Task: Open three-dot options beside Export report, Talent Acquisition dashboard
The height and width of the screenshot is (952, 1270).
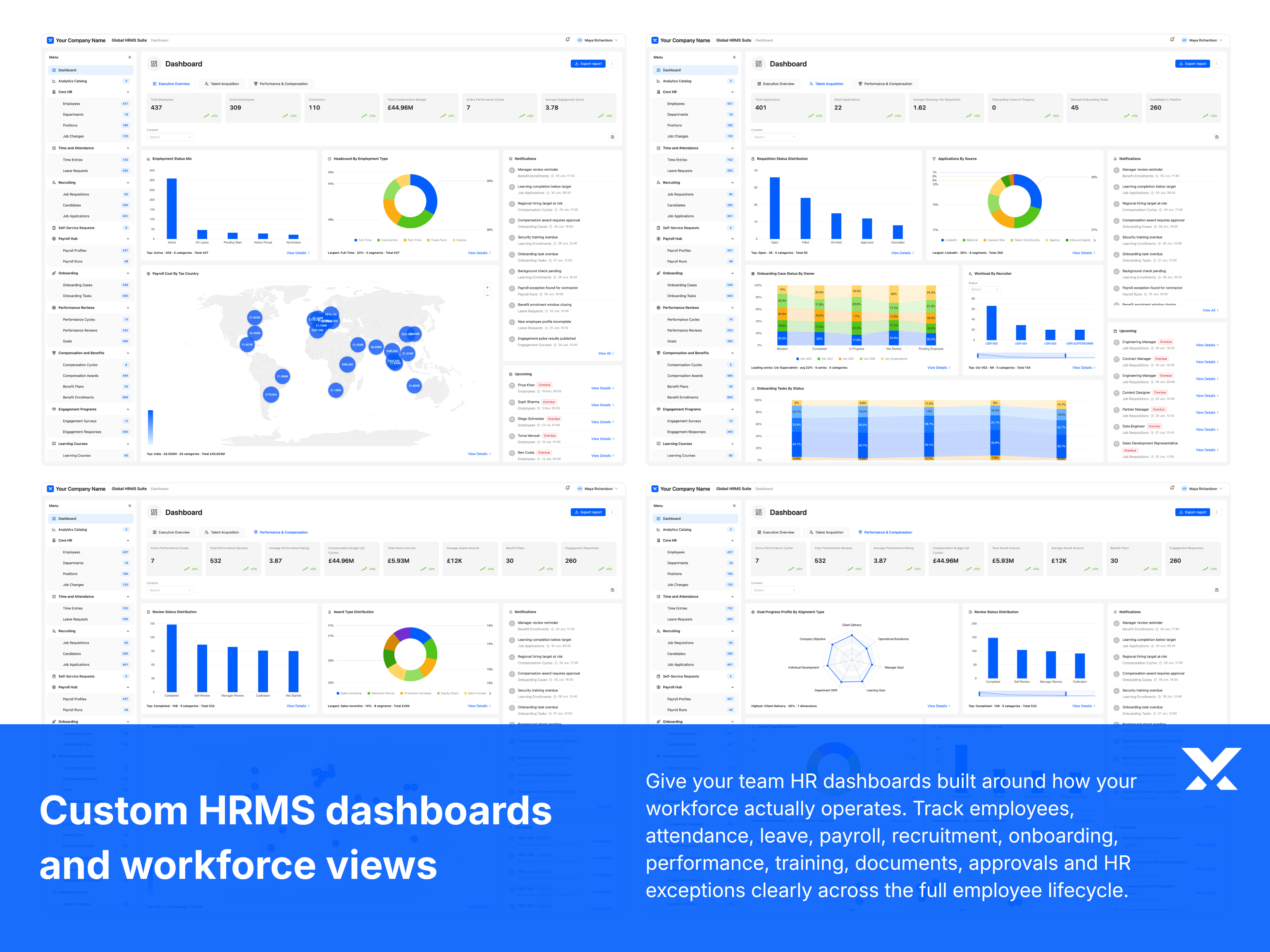Action: (1217, 64)
